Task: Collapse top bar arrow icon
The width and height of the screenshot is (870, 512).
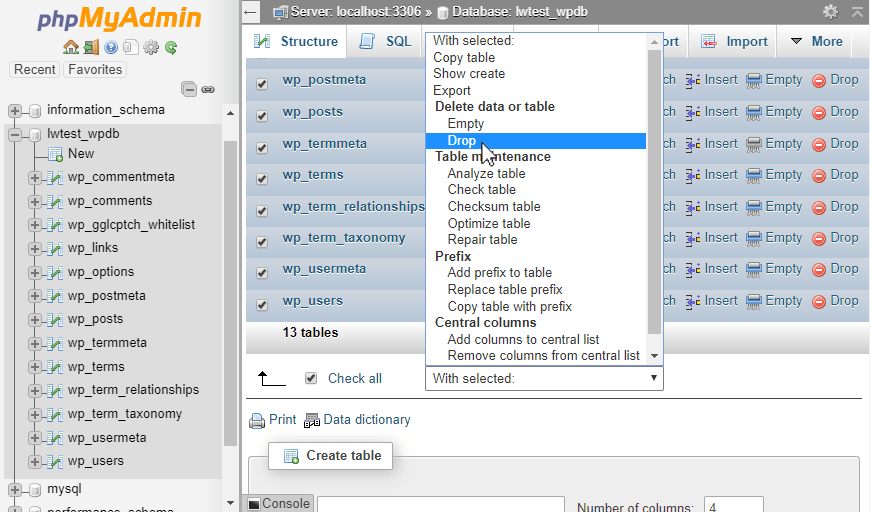Action: click(x=858, y=12)
